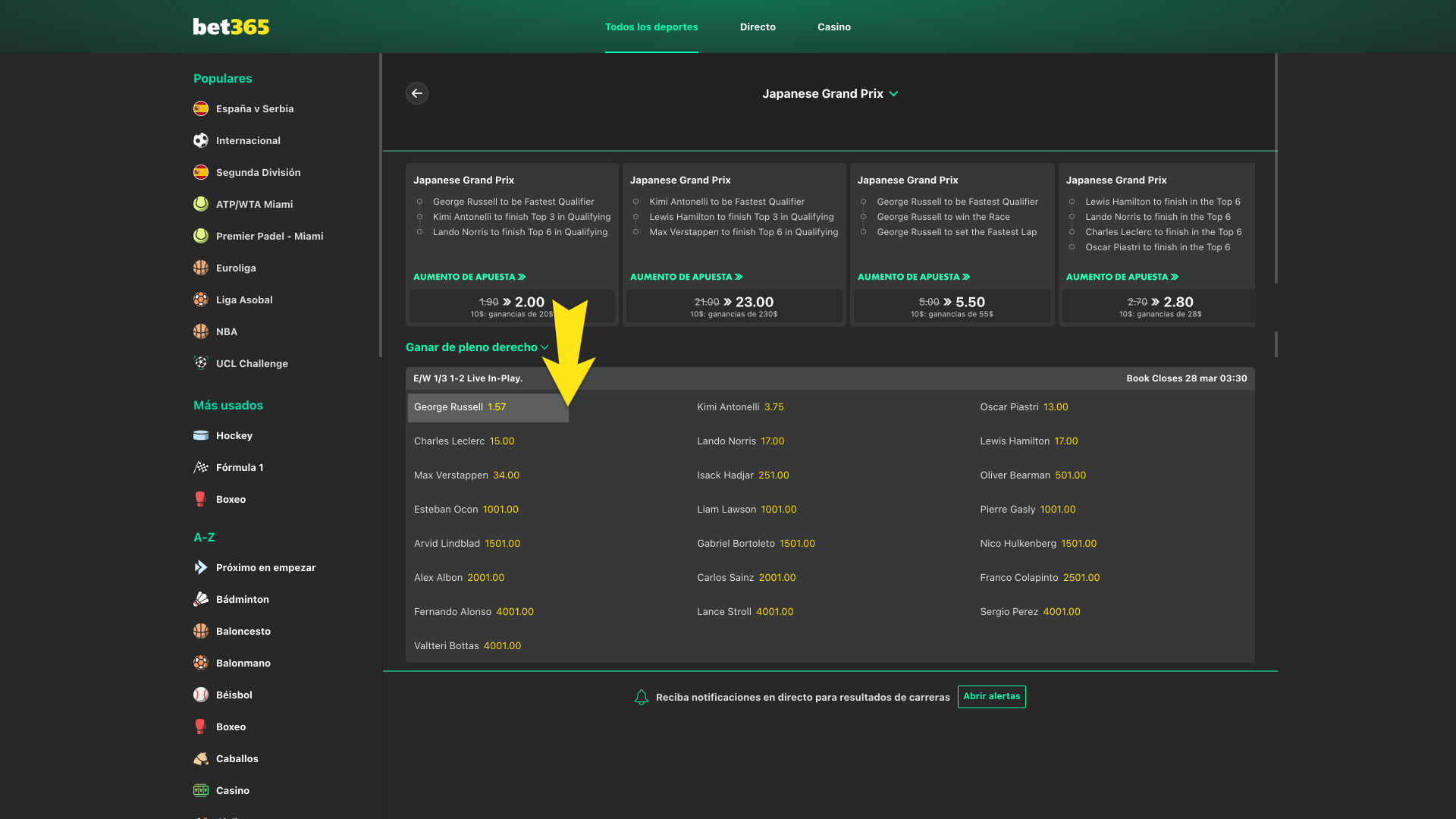Open ATP/WTA Miami tennis ball icon
This screenshot has height=819, width=1456.
(201, 204)
